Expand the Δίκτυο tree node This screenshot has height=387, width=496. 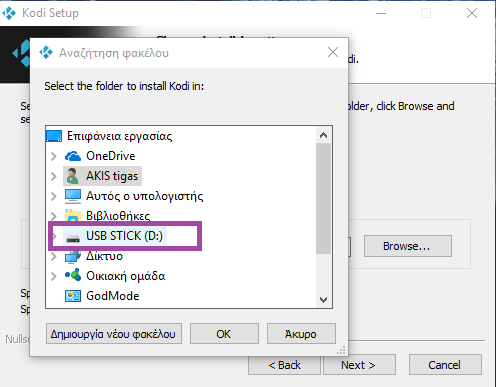[x=54, y=256]
